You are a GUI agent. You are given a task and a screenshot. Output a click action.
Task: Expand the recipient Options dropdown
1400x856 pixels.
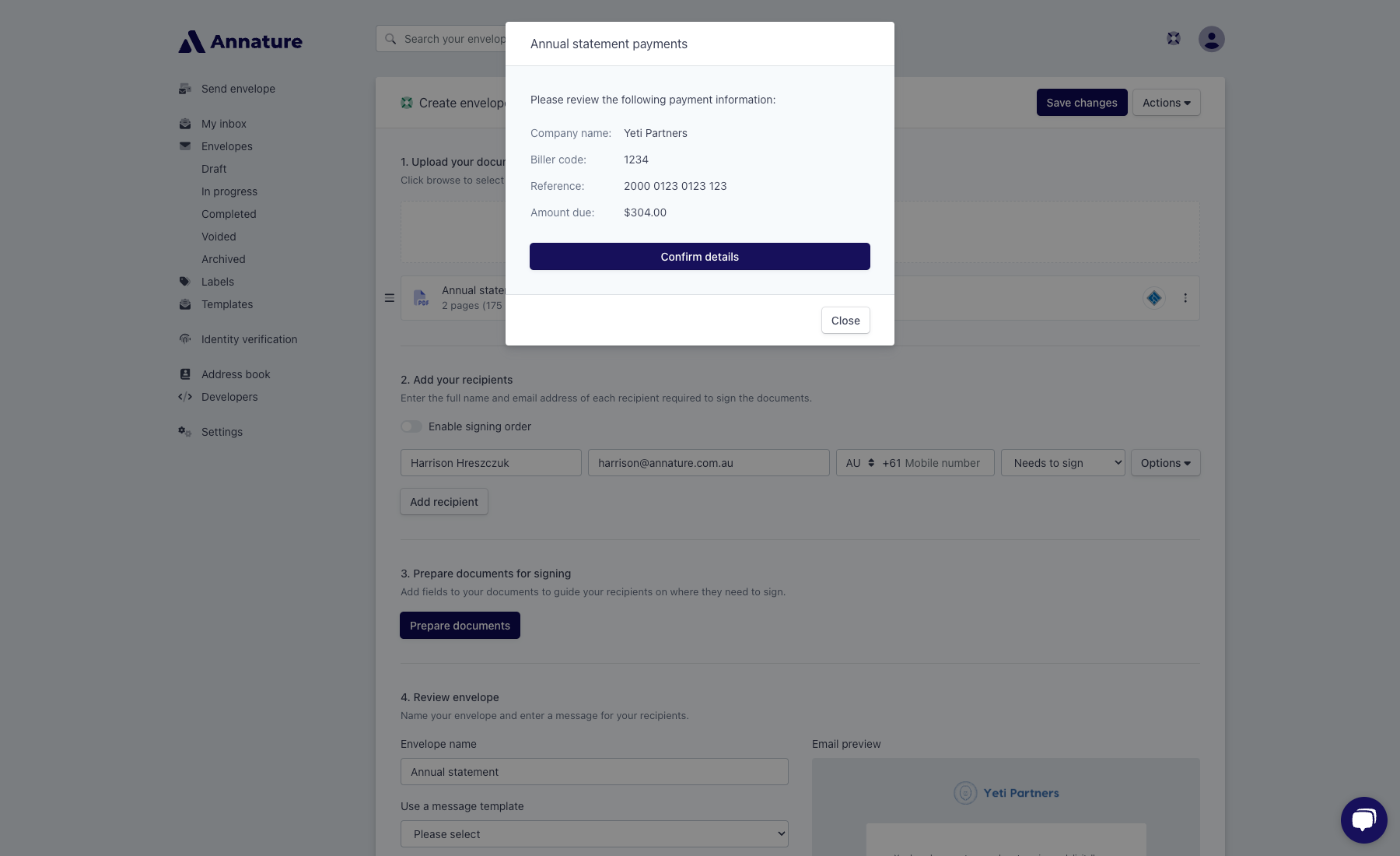1165,463
